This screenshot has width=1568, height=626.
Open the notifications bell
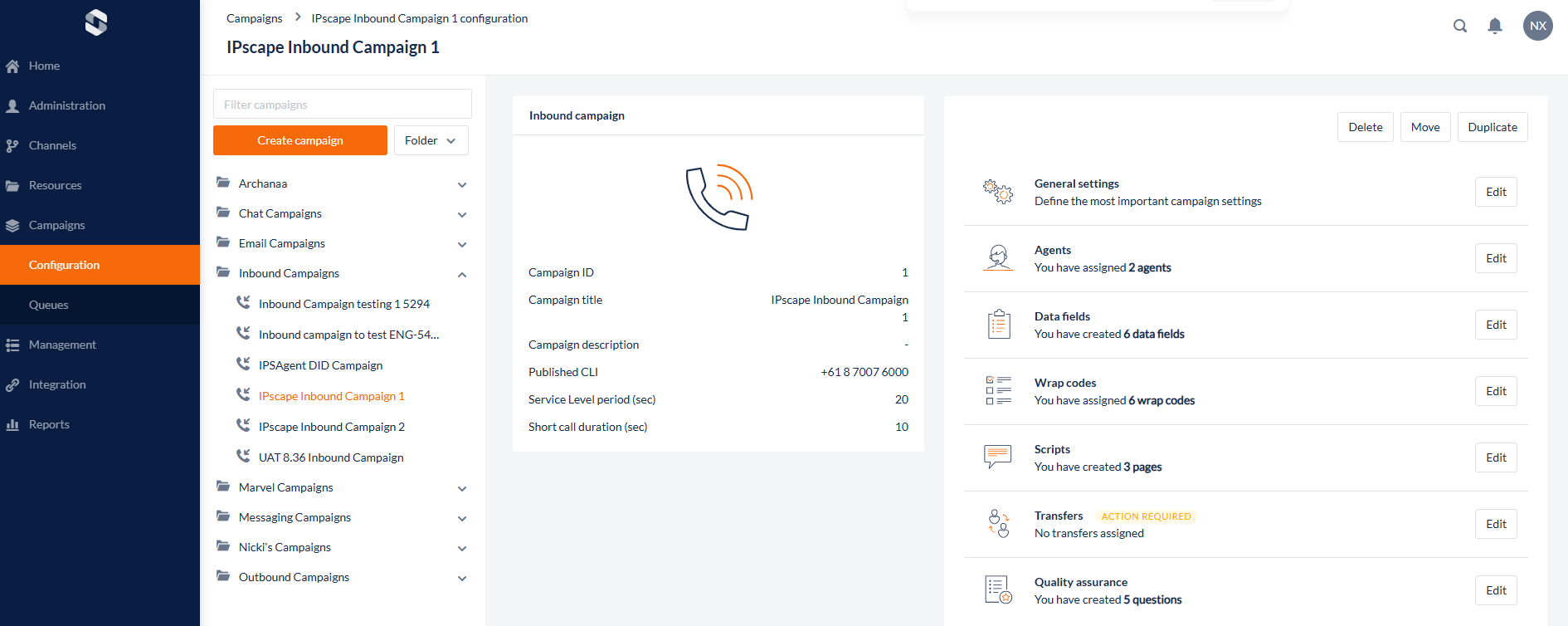click(1495, 26)
